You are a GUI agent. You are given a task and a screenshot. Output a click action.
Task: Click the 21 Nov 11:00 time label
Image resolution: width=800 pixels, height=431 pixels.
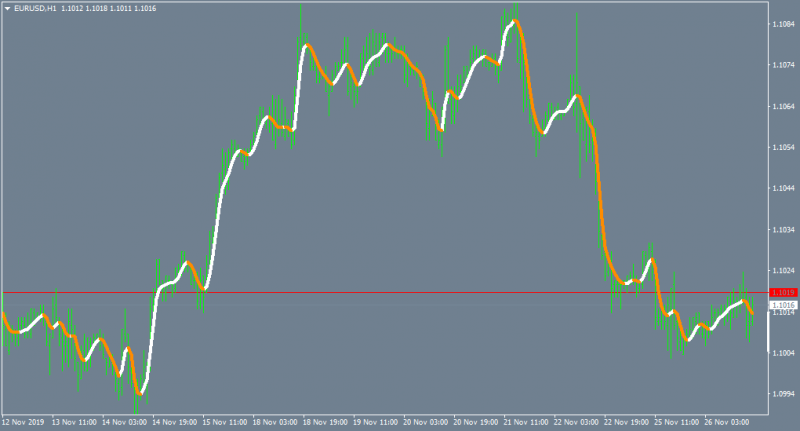point(526,422)
